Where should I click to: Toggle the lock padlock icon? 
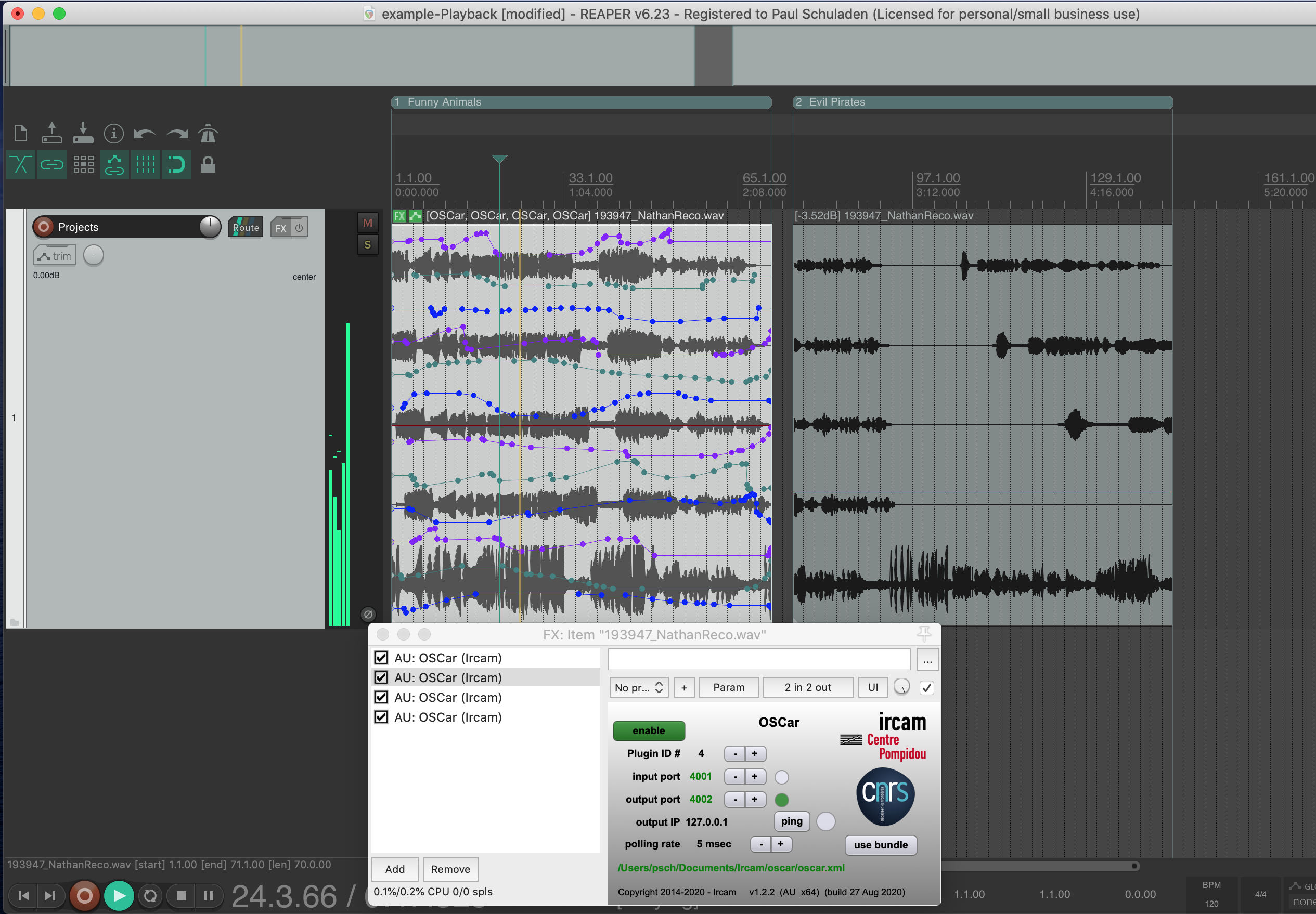pos(208,165)
